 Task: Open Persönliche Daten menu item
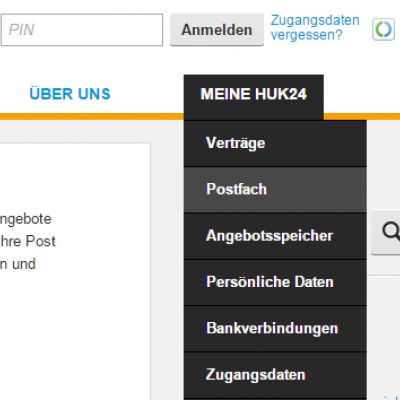tap(275, 282)
